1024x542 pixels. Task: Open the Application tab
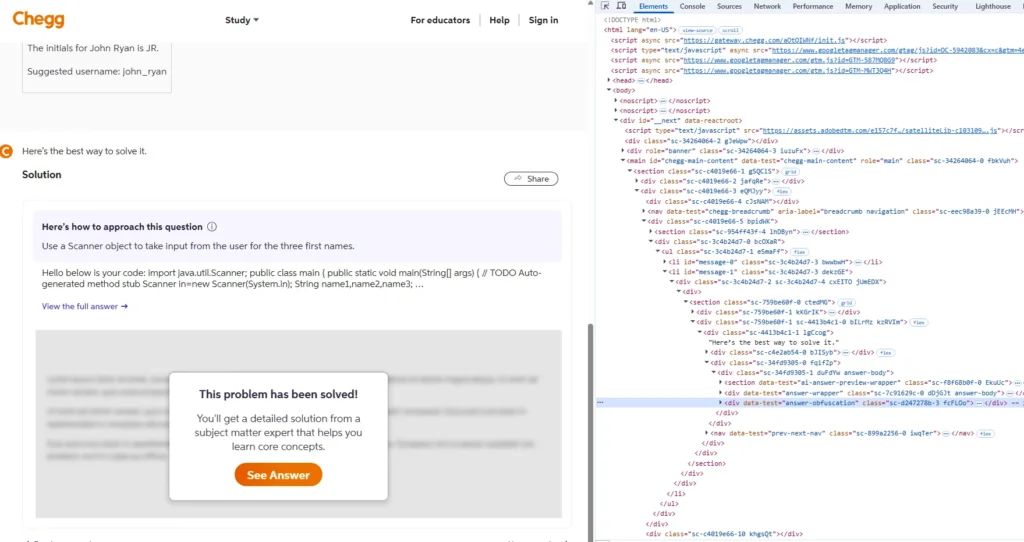pos(902,6)
